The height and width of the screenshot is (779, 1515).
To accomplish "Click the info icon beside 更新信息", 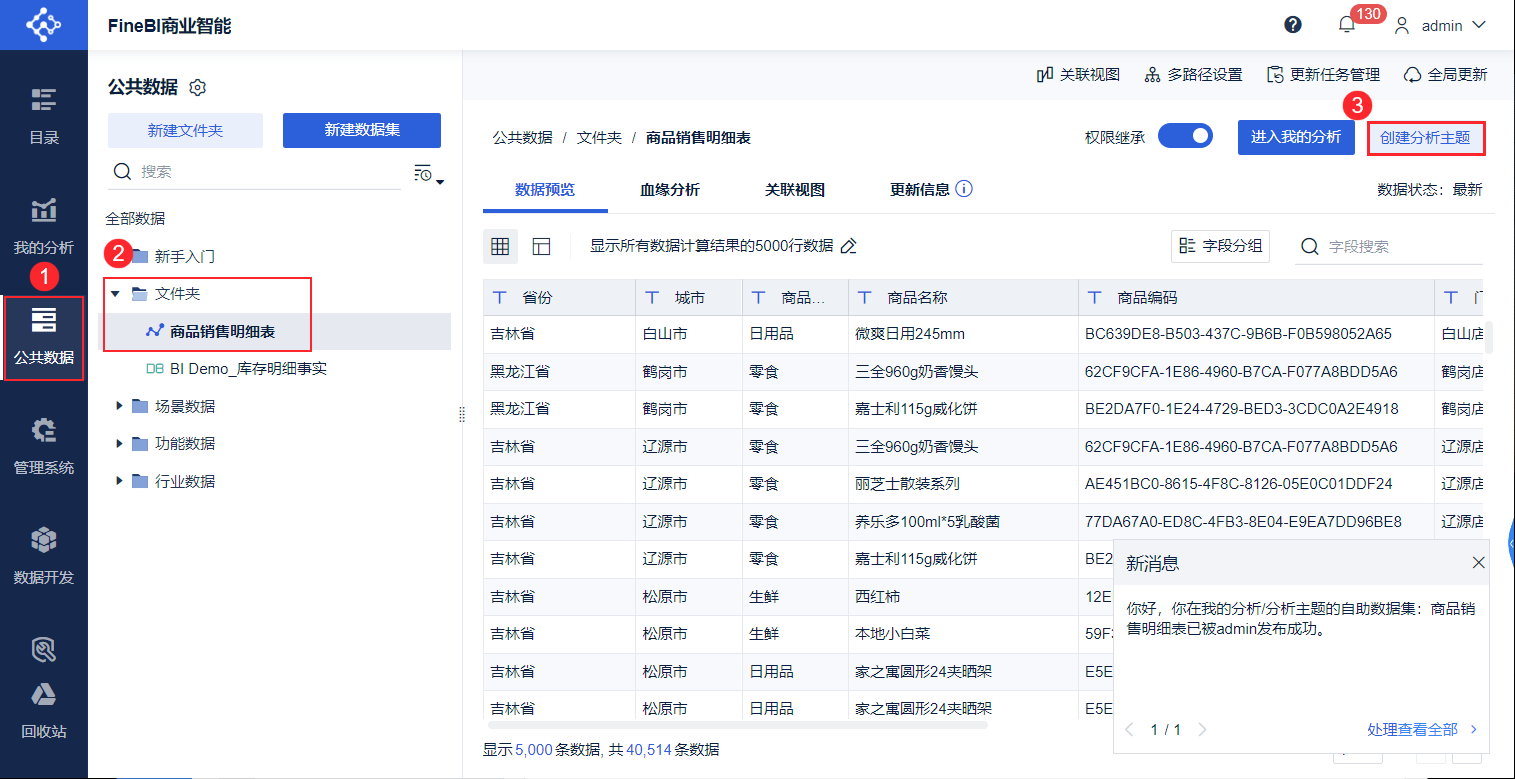I will coord(964,189).
